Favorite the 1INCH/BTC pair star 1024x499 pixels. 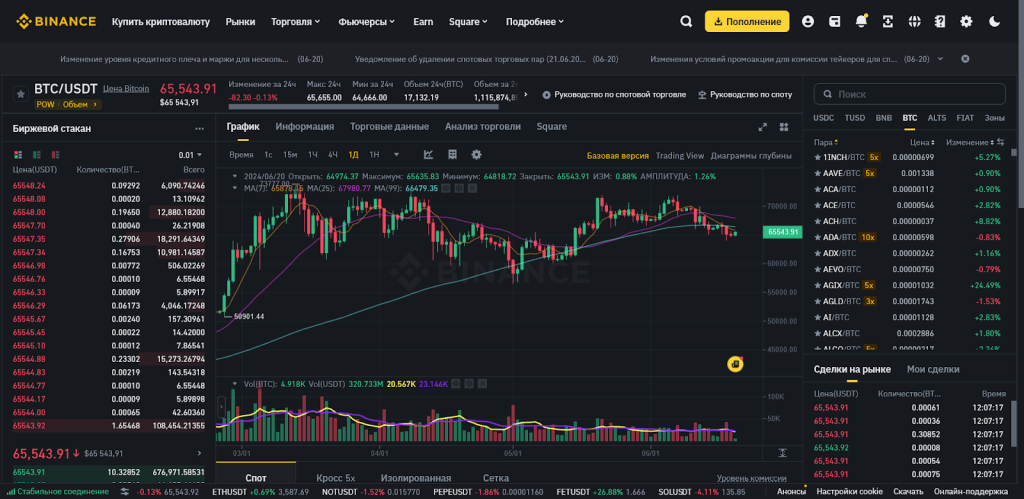click(818, 157)
